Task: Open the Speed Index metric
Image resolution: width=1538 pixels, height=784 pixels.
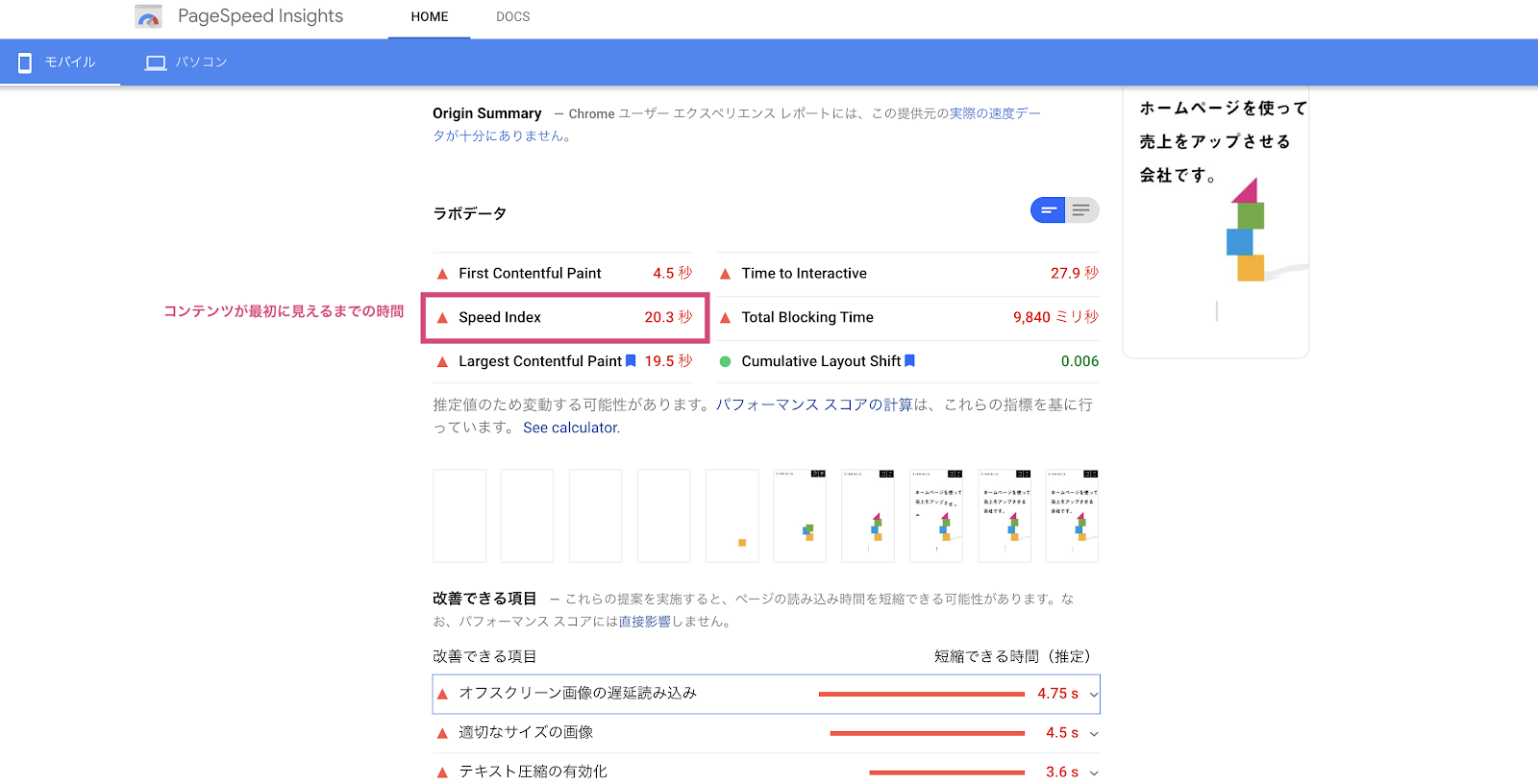Action: (x=562, y=317)
